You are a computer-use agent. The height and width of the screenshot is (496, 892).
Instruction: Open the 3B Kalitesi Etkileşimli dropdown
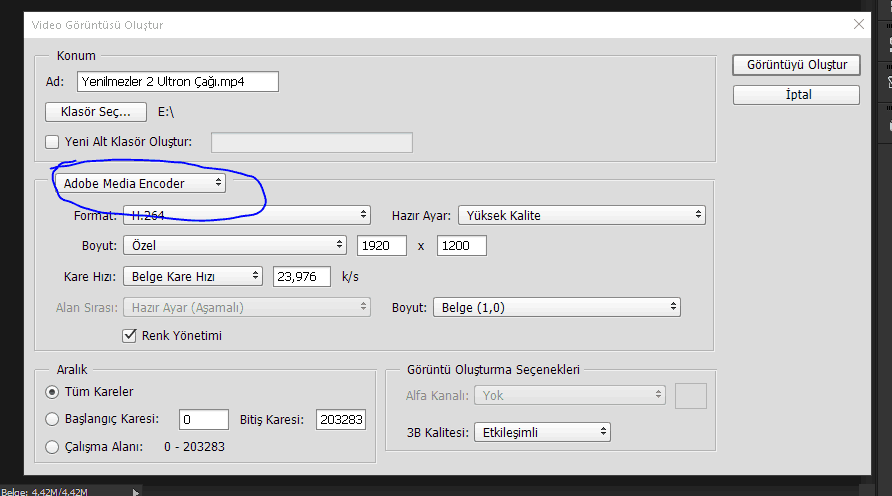[x=542, y=432]
